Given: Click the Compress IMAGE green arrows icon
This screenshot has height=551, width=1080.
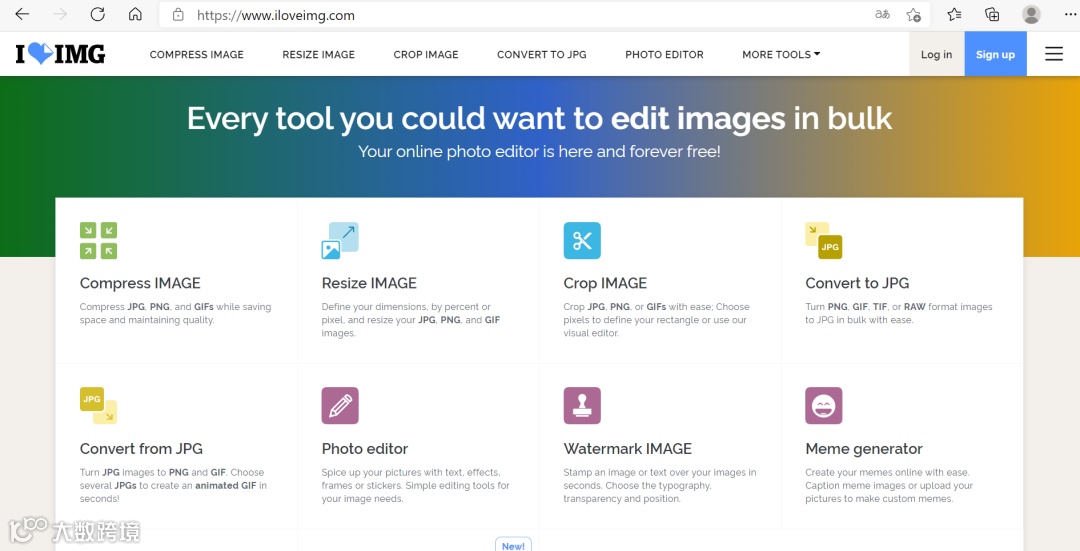Looking at the screenshot, I should click(x=98, y=240).
